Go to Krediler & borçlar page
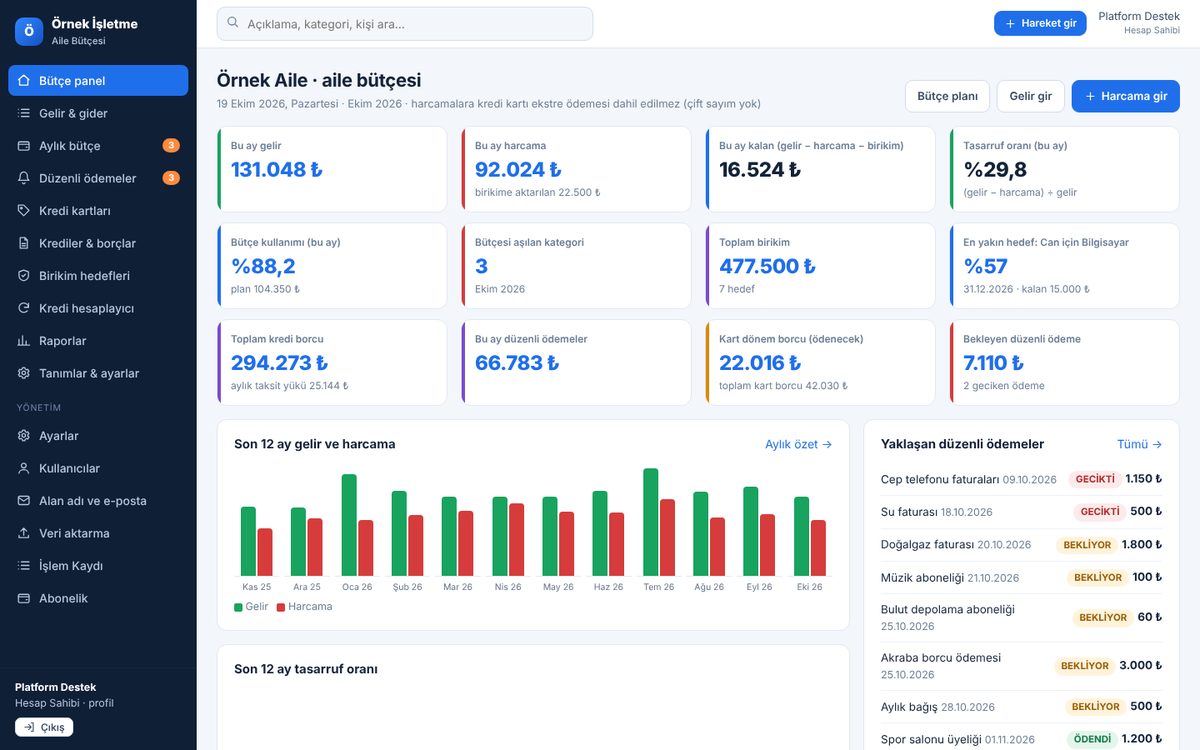 point(98,243)
